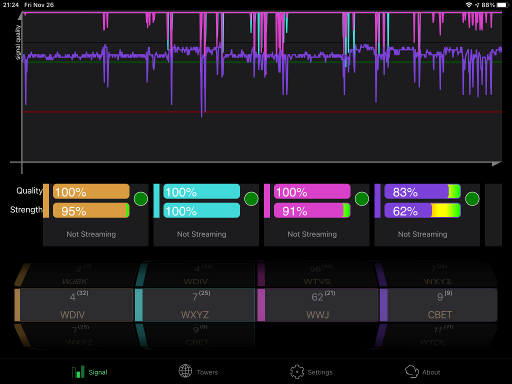512x384 pixels.
Task: Switch to the Towers tab
Action: pyautogui.click(x=198, y=372)
